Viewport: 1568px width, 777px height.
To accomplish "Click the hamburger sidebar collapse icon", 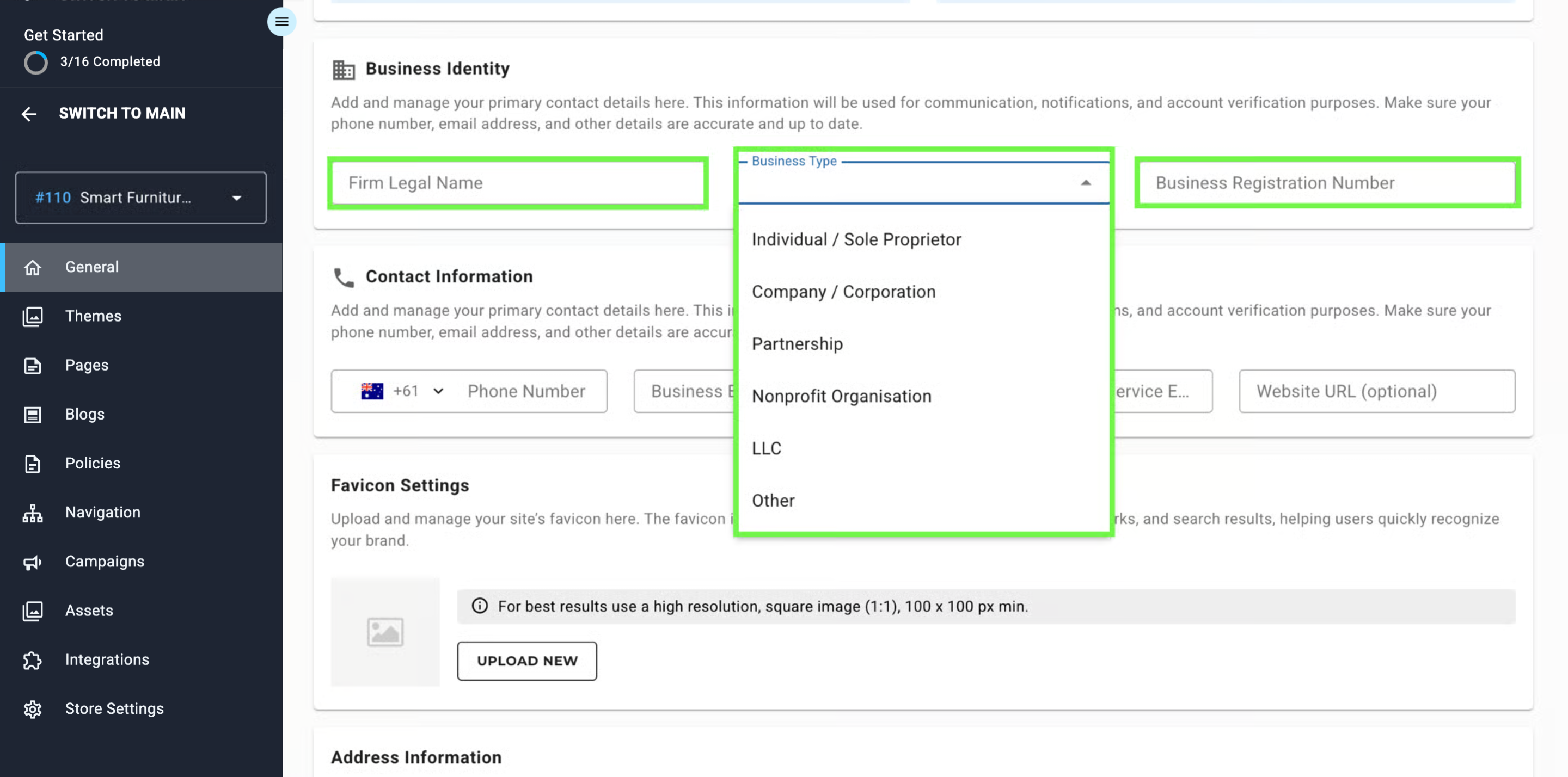I will [281, 22].
